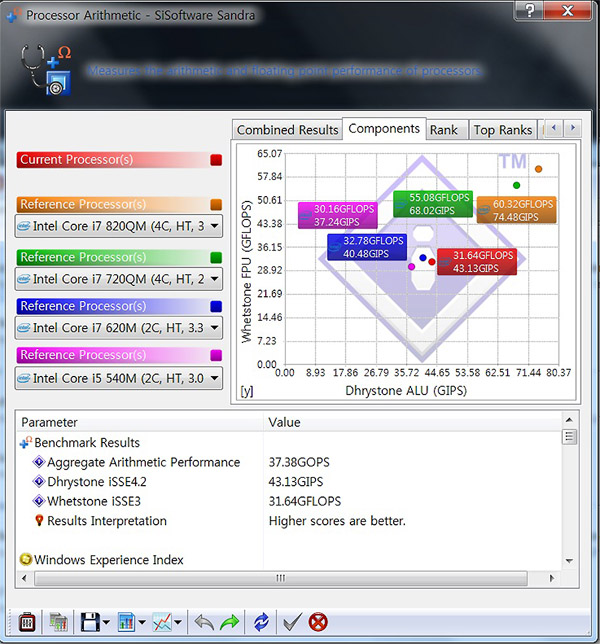The image size is (600, 644).
Task: Click the 'Higher scores are better.' text
Action: [x=337, y=521]
